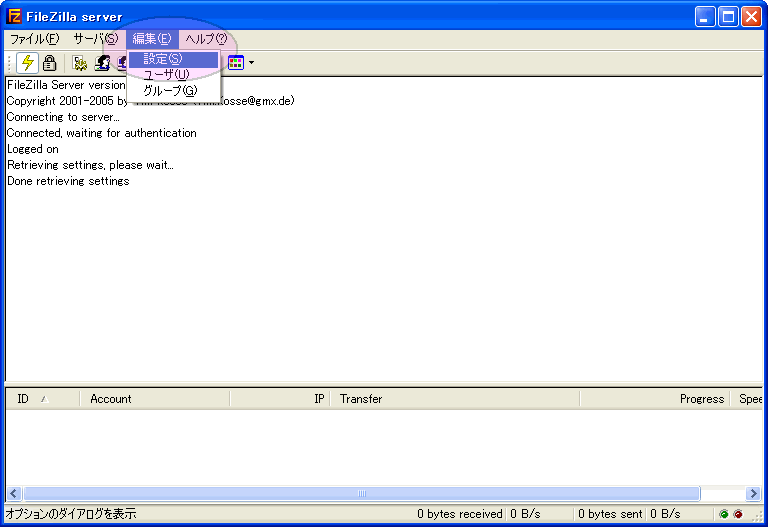Click the green status indicator LED
The height and width of the screenshot is (527, 768).
point(724,514)
